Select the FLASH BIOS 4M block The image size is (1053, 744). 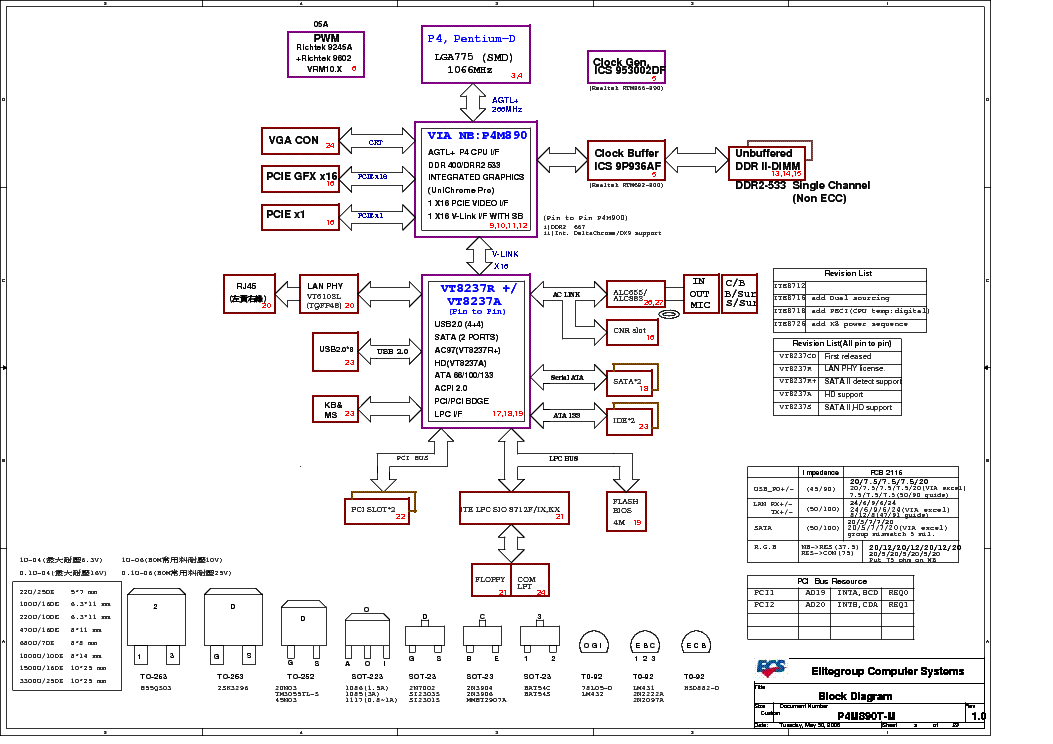pos(626,512)
